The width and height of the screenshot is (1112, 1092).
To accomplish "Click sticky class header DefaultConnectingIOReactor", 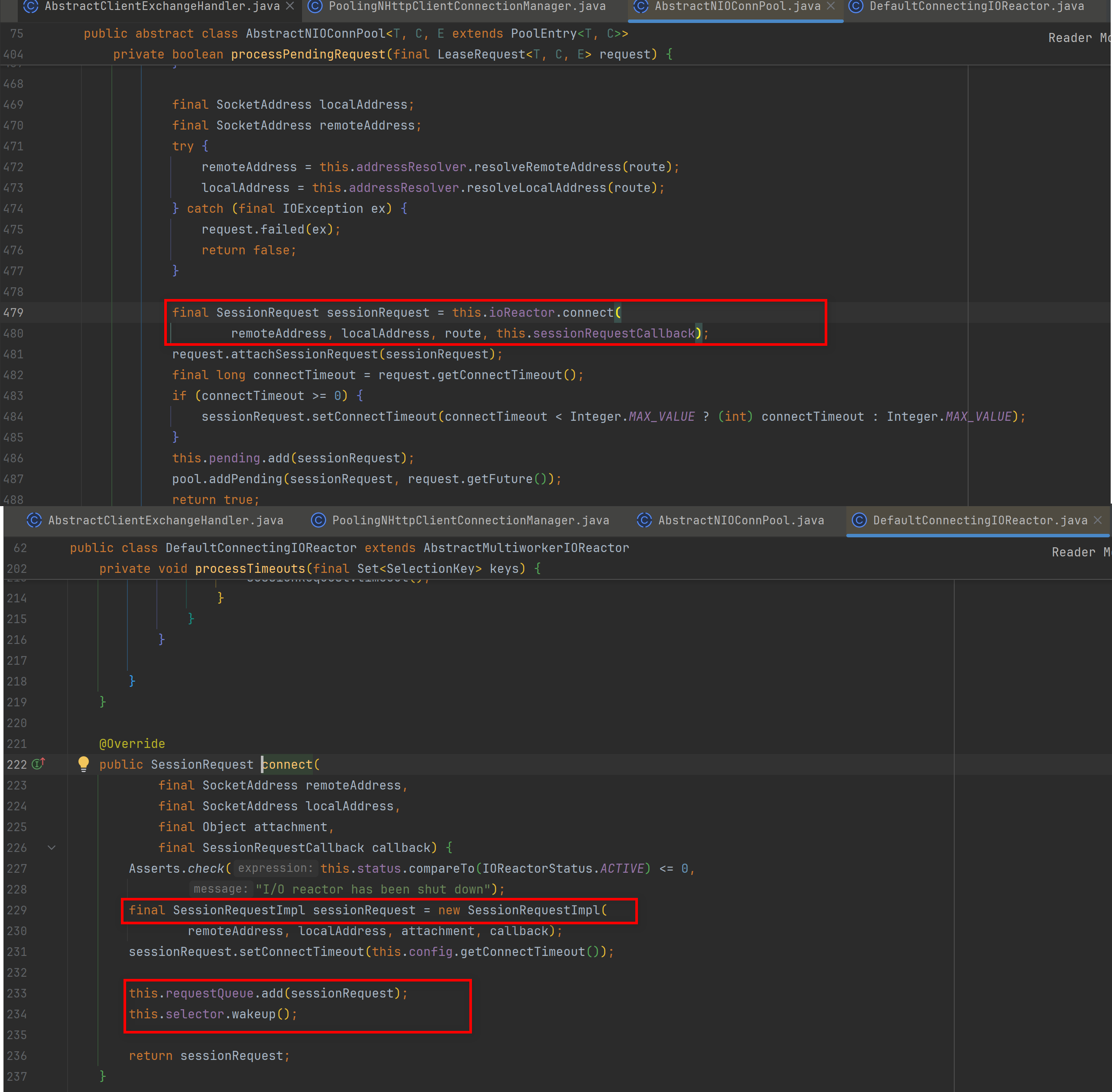I will click(349, 548).
